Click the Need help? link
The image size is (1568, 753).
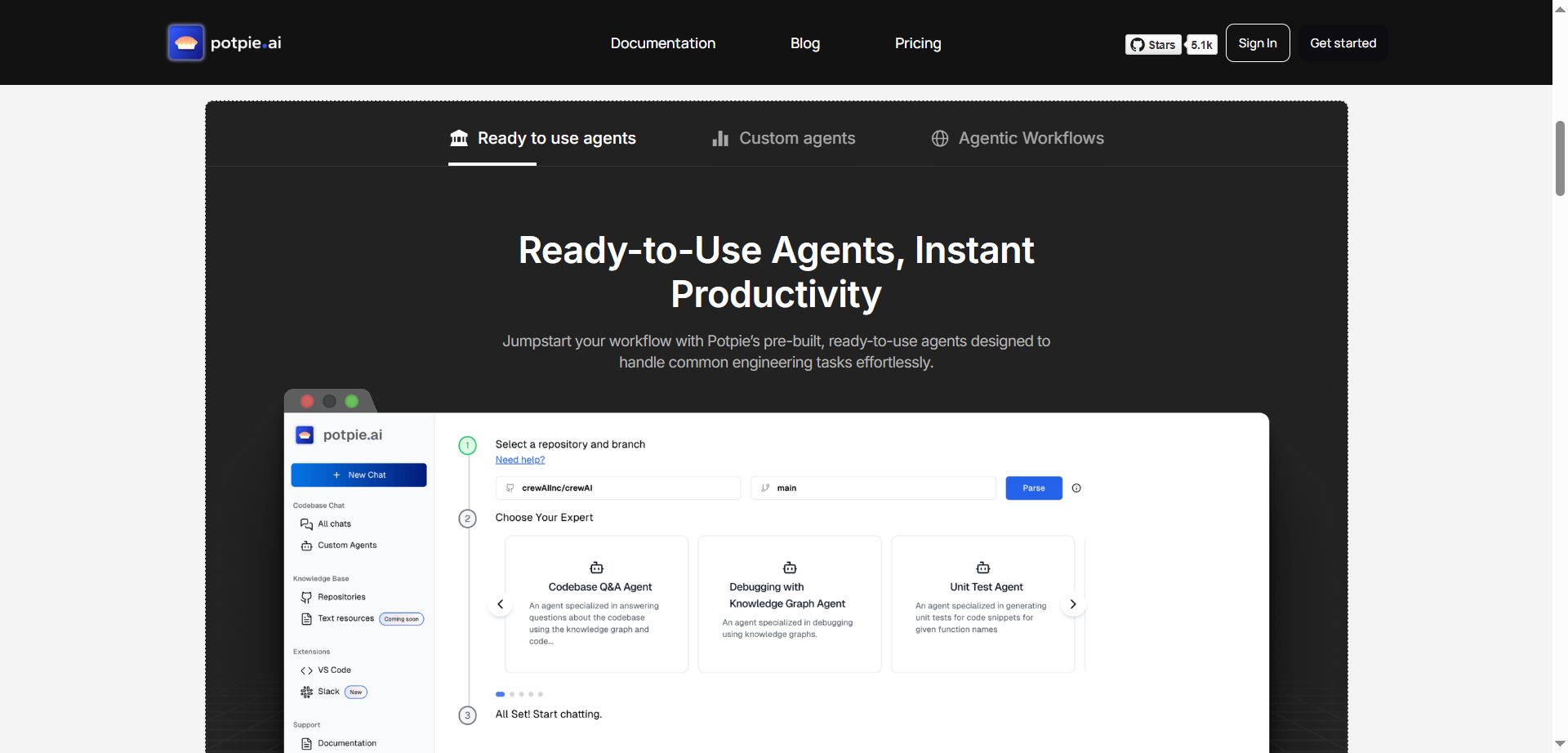519,460
